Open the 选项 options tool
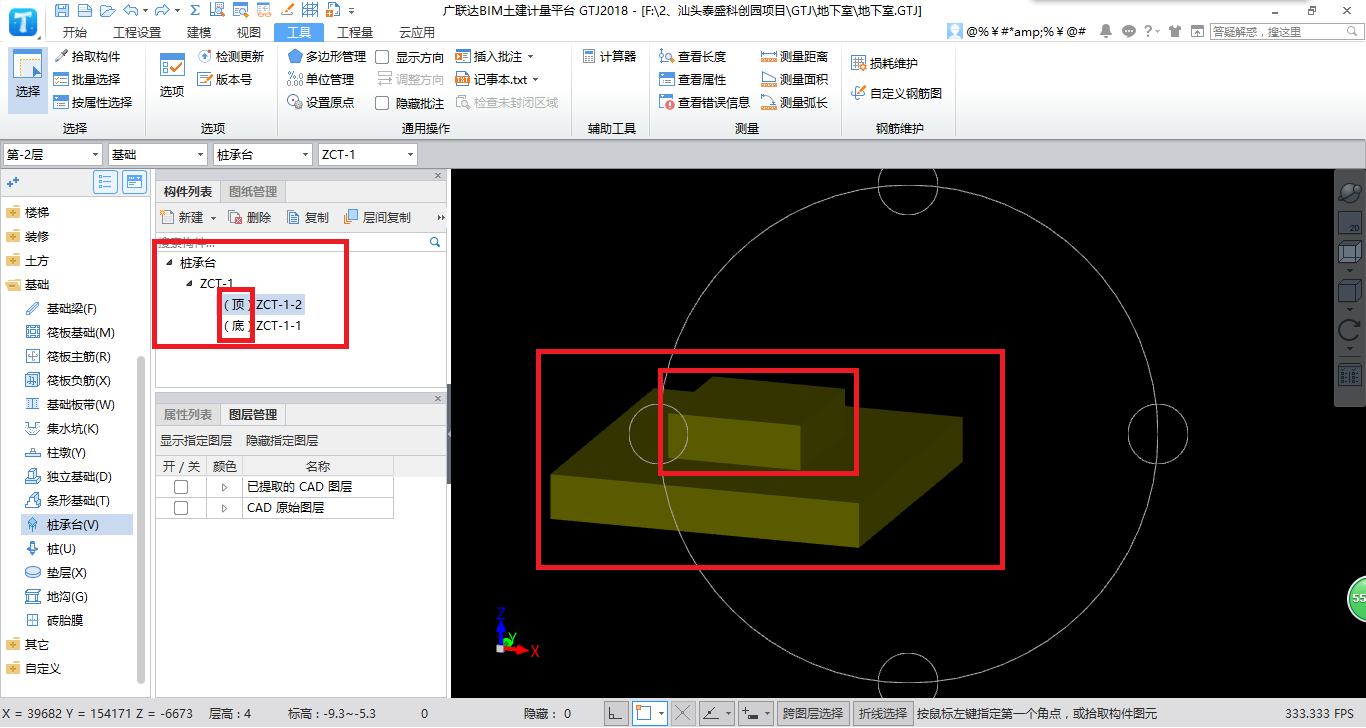1366x728 pixels. coord(172,74)
